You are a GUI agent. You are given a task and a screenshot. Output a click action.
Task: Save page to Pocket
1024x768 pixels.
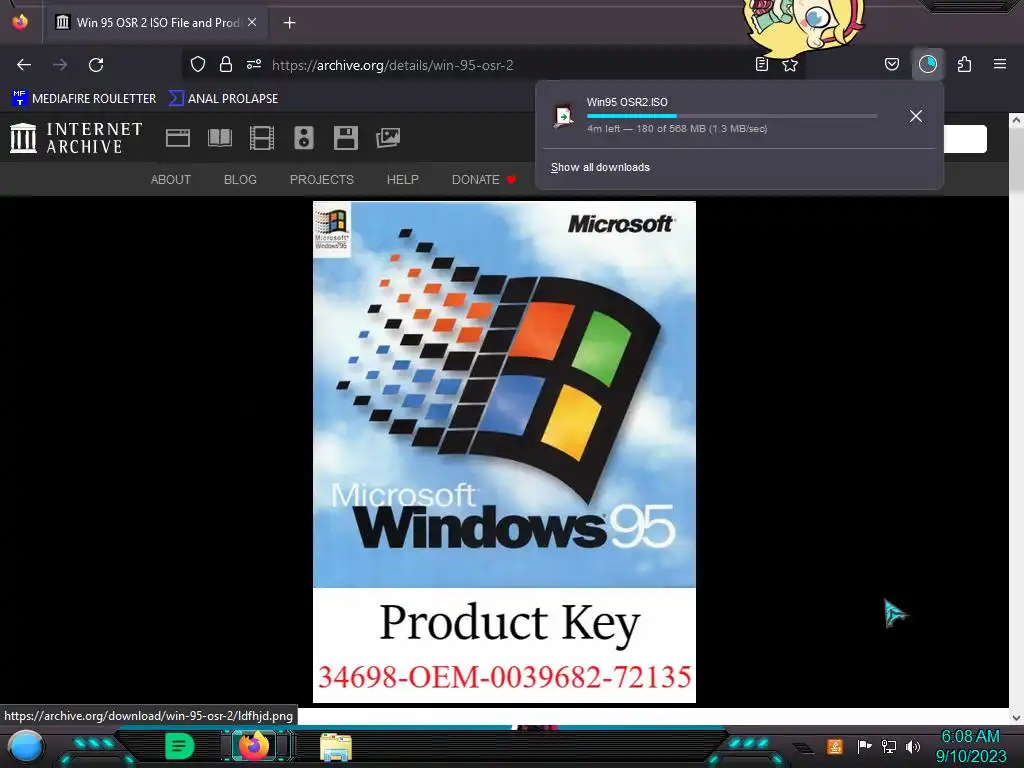[892, 64]
